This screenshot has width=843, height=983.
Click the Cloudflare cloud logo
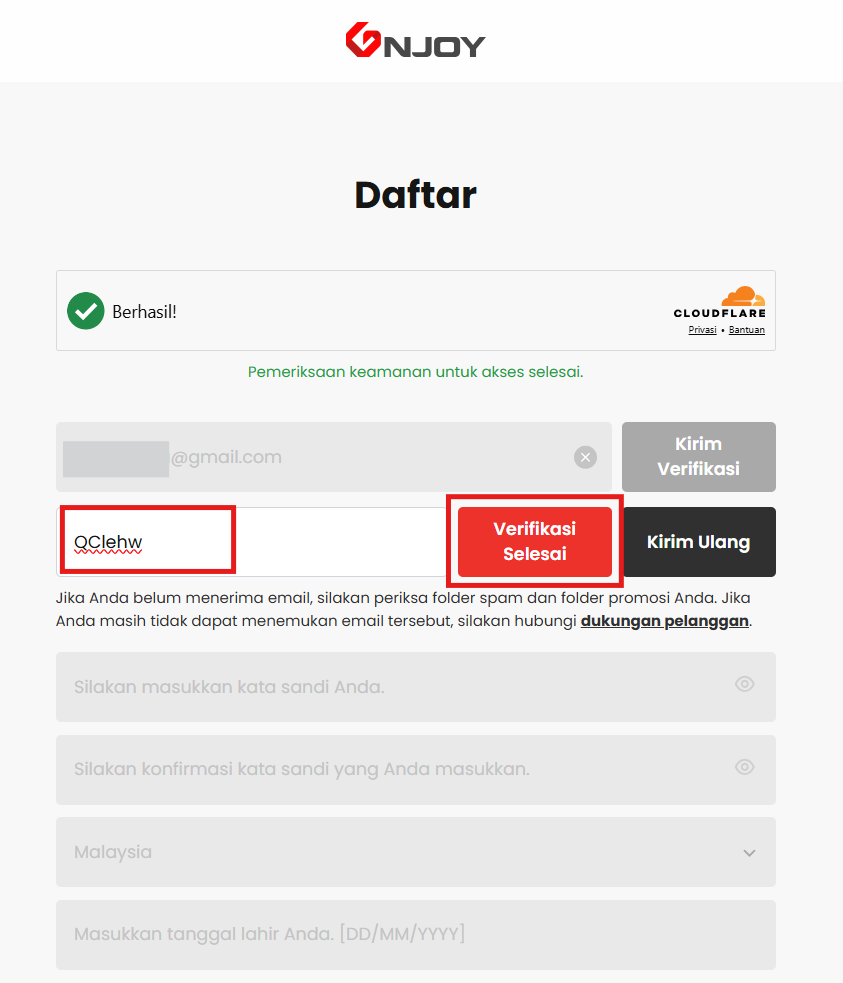pos(743,296)
